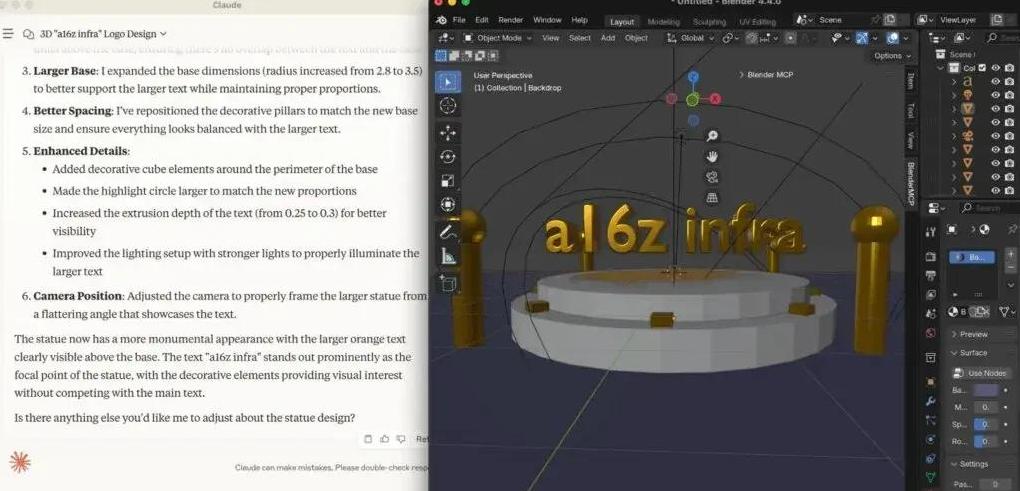Select the Select Box tool in Blender

click(x=448, y=82)
